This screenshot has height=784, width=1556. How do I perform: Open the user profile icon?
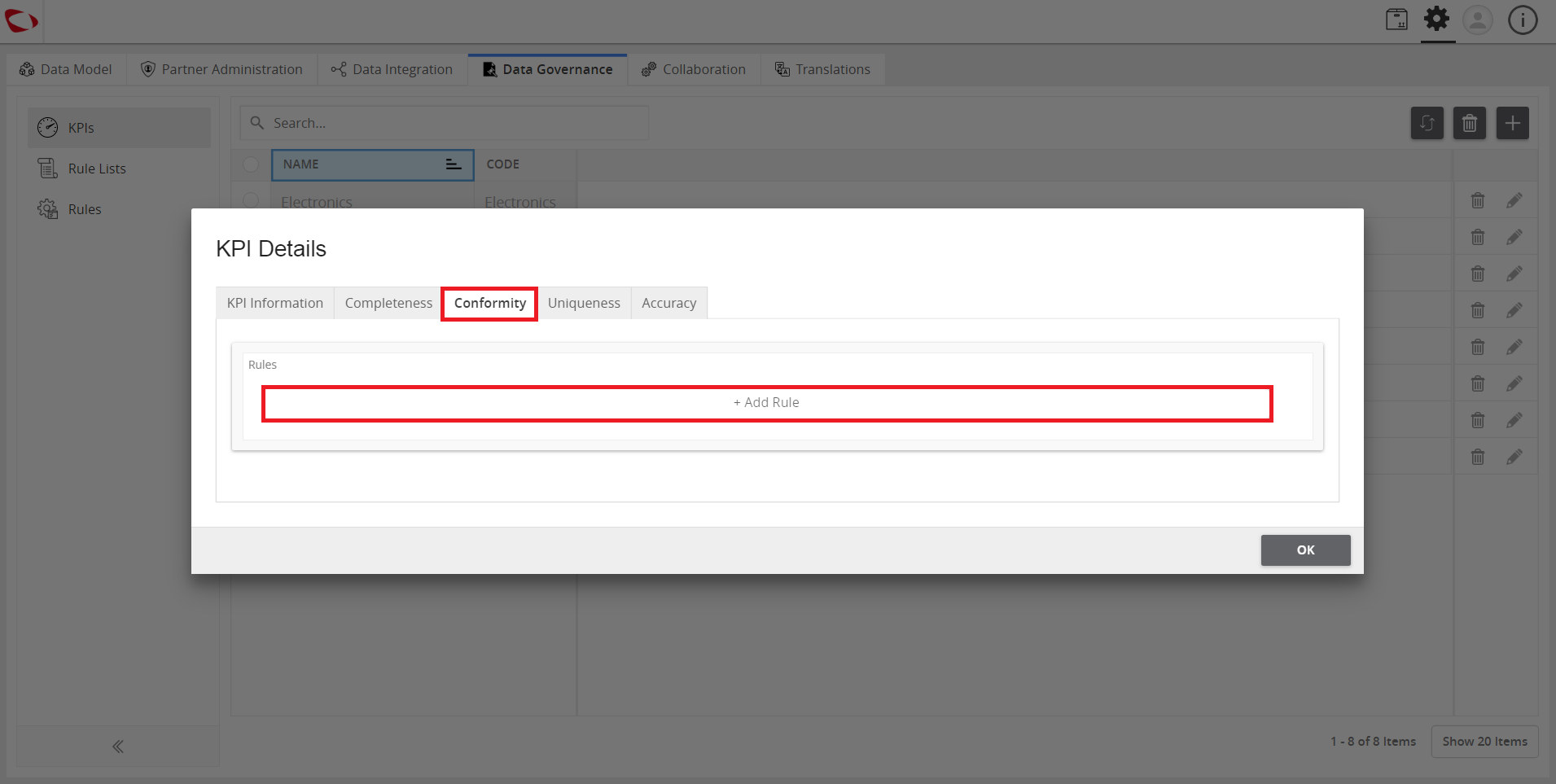1478,20
